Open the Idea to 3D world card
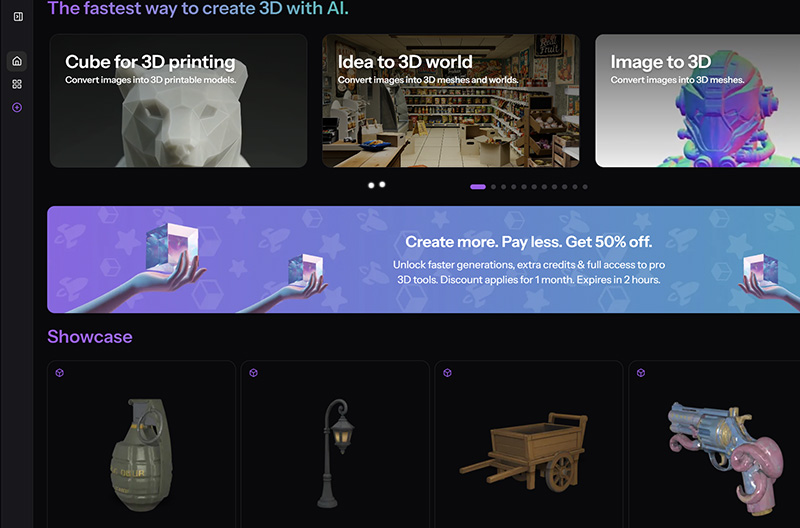Viewport: 800px width, 528px height. [450, 100]
